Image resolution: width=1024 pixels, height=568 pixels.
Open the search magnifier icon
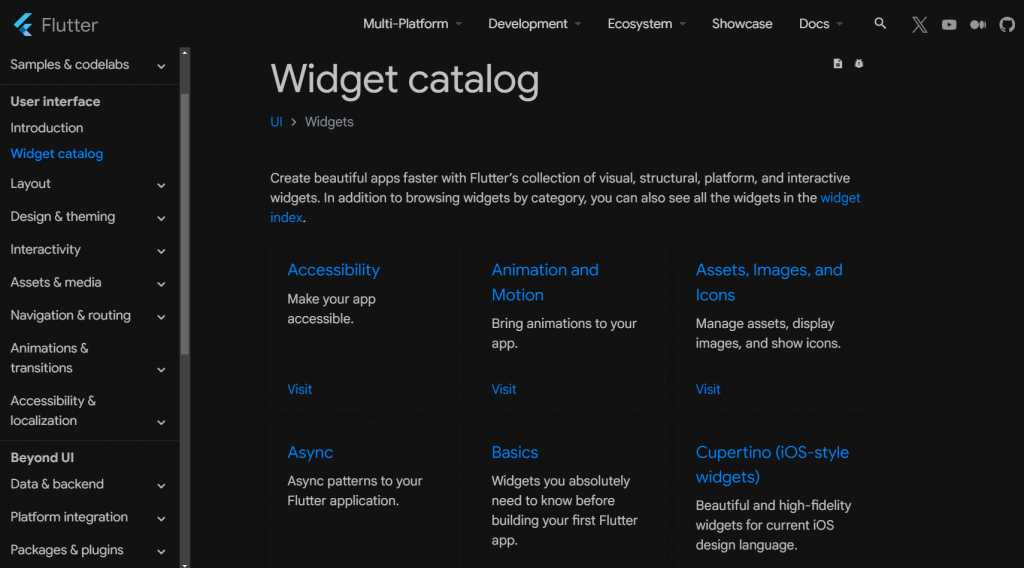(x=880, y=24)
